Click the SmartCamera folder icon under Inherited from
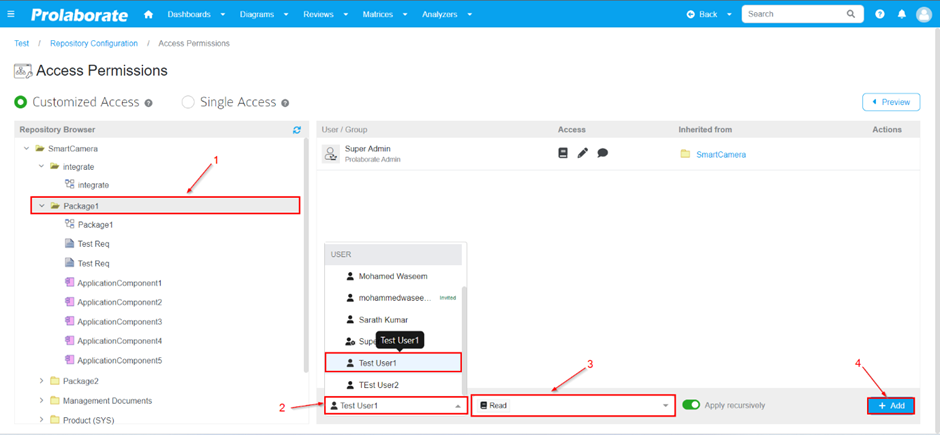Screen dimensions: 940x435 tap(685, 154)
